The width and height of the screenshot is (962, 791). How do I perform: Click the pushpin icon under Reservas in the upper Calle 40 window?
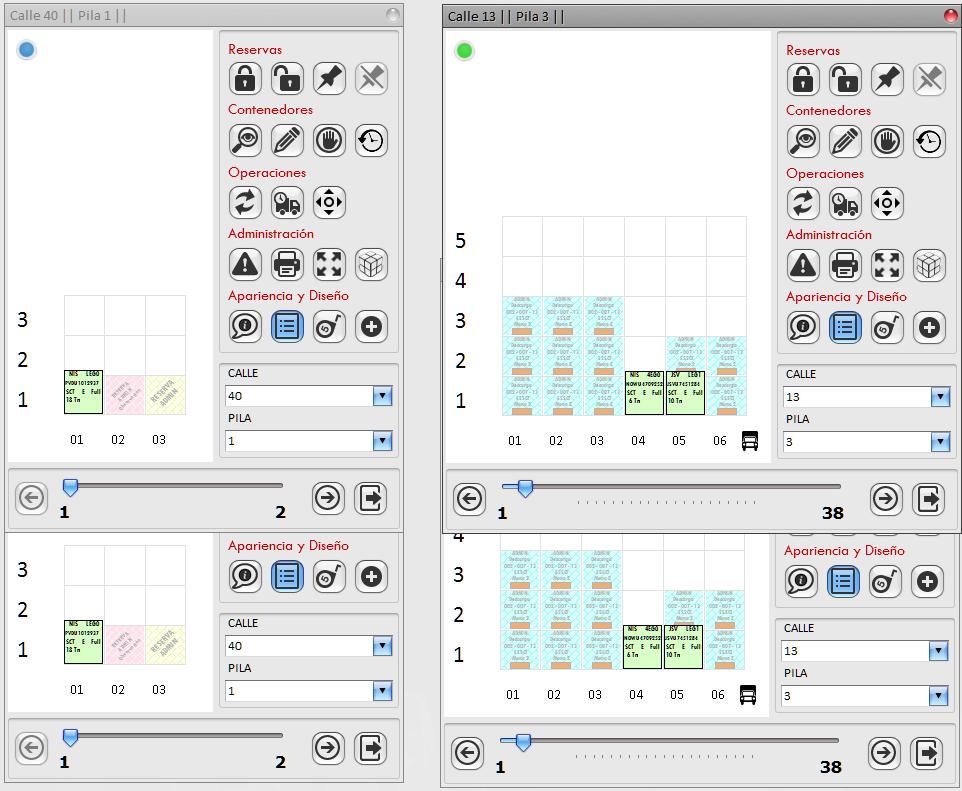[329, 79]
